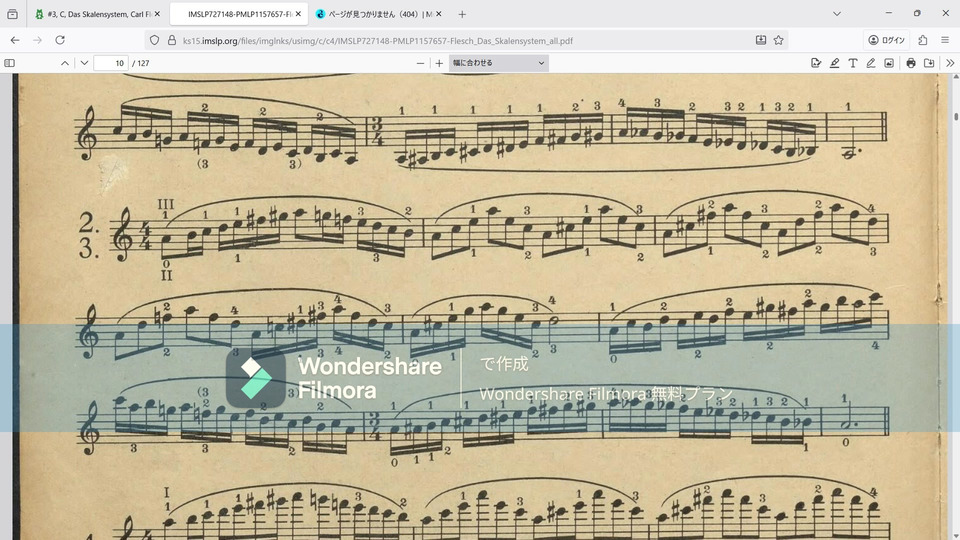
Task: Sign in with ログイン button
Action: coord(887,40)
